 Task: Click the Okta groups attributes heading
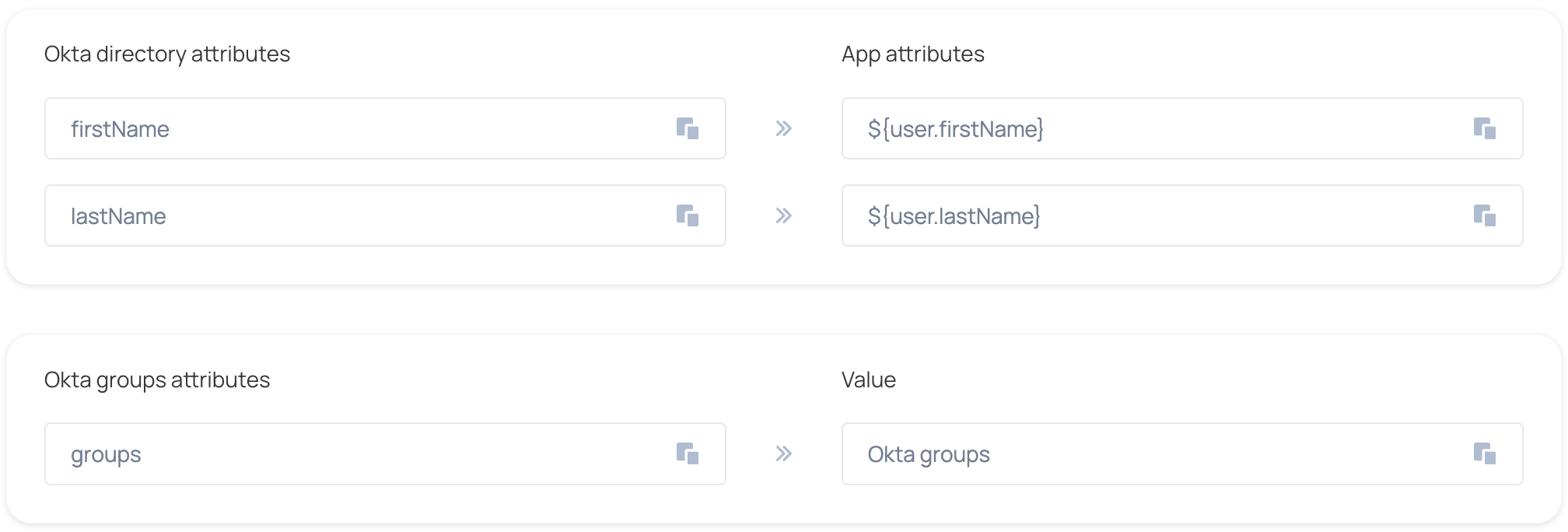156,380
